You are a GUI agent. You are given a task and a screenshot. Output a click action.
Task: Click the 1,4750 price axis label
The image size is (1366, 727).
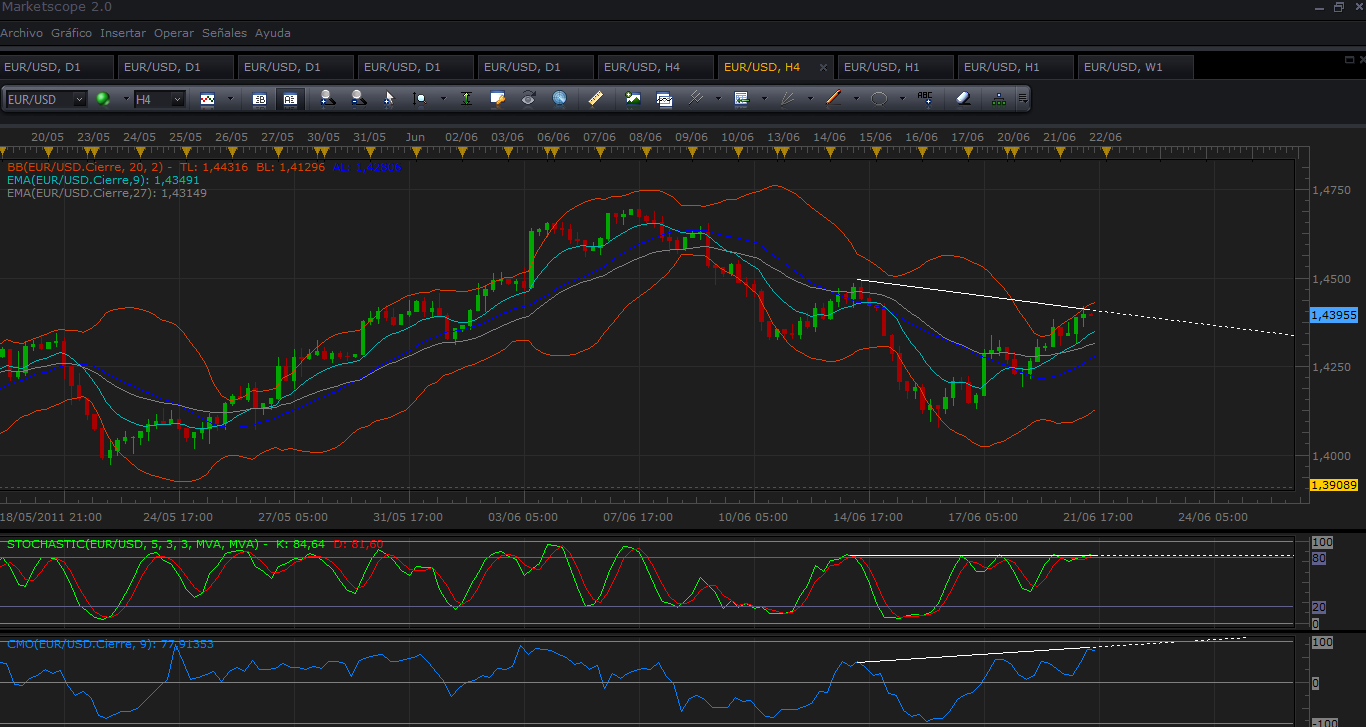point(1331,190)
